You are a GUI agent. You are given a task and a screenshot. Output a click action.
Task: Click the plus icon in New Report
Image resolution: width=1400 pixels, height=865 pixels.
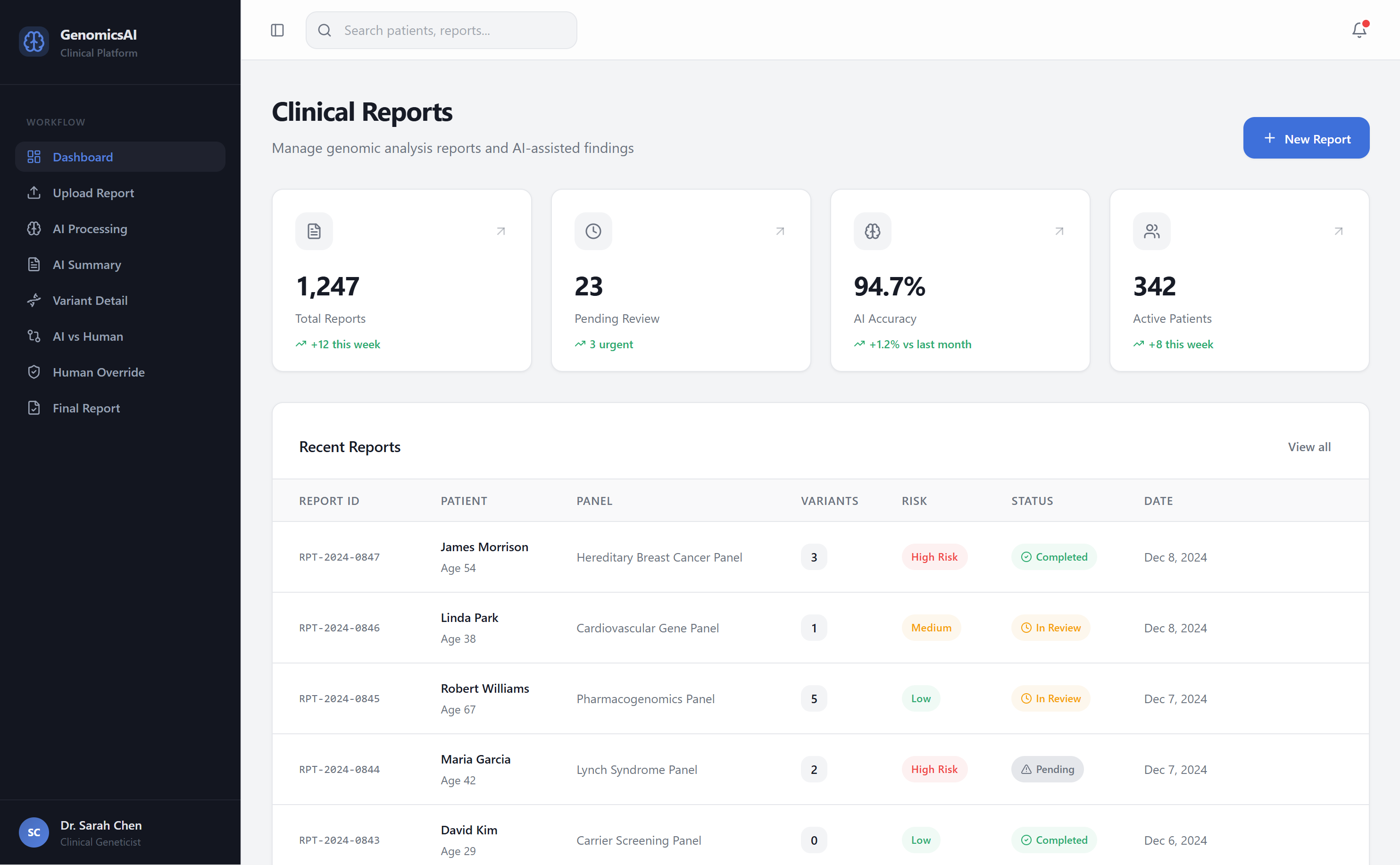click(x=1270, y=138)
